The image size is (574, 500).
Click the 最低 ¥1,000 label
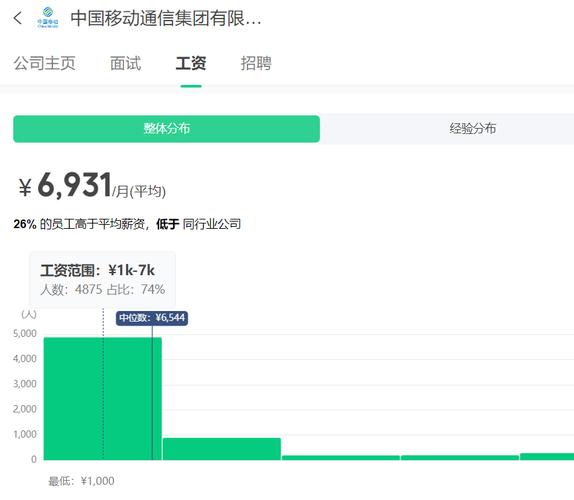pos(81,481)
